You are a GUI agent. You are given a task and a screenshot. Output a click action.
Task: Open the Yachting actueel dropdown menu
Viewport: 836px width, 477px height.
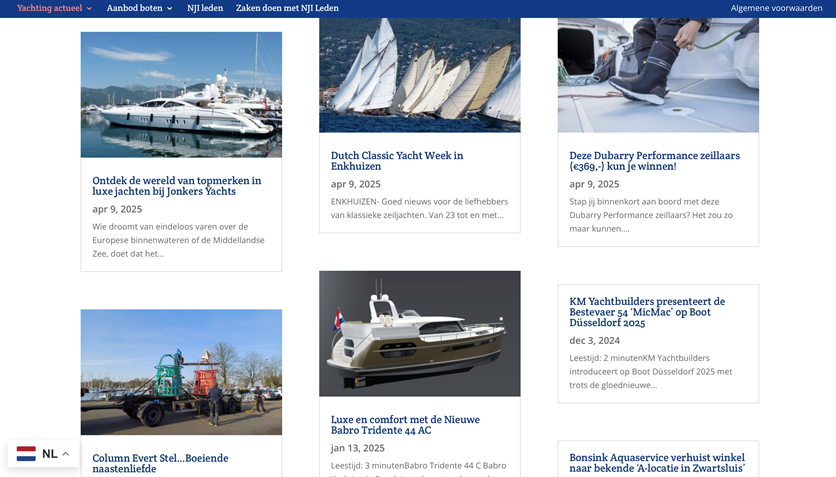coord(54,8)
